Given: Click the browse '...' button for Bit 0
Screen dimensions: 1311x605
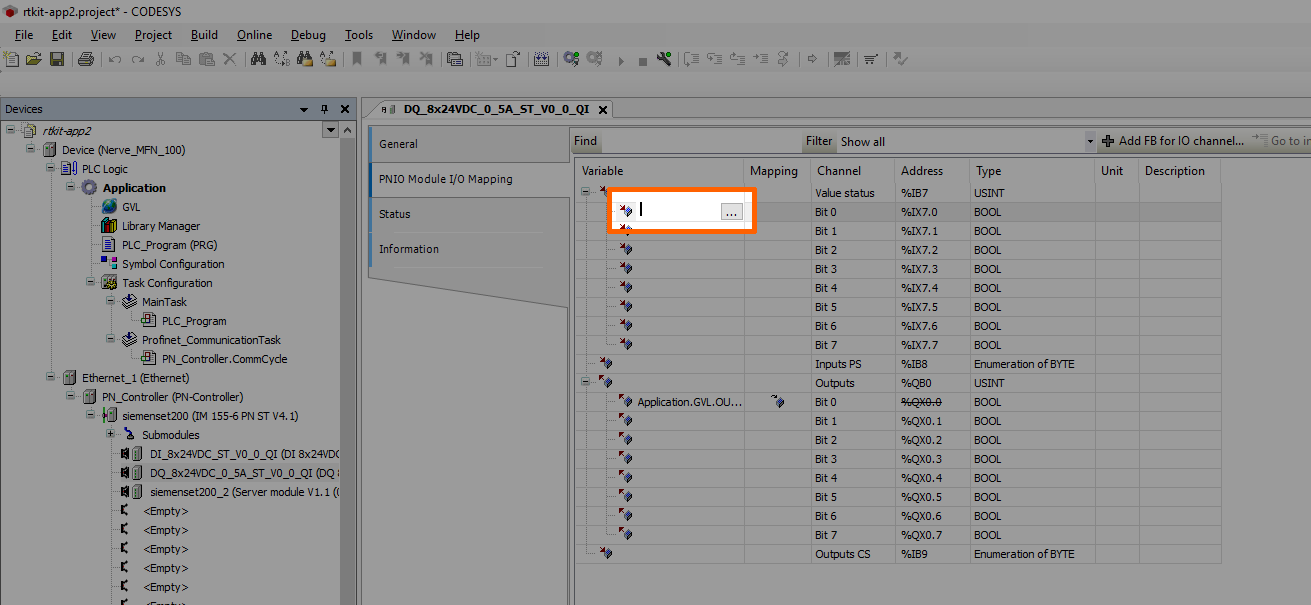Looking at the screenshot, I should [x=731, y=212].
